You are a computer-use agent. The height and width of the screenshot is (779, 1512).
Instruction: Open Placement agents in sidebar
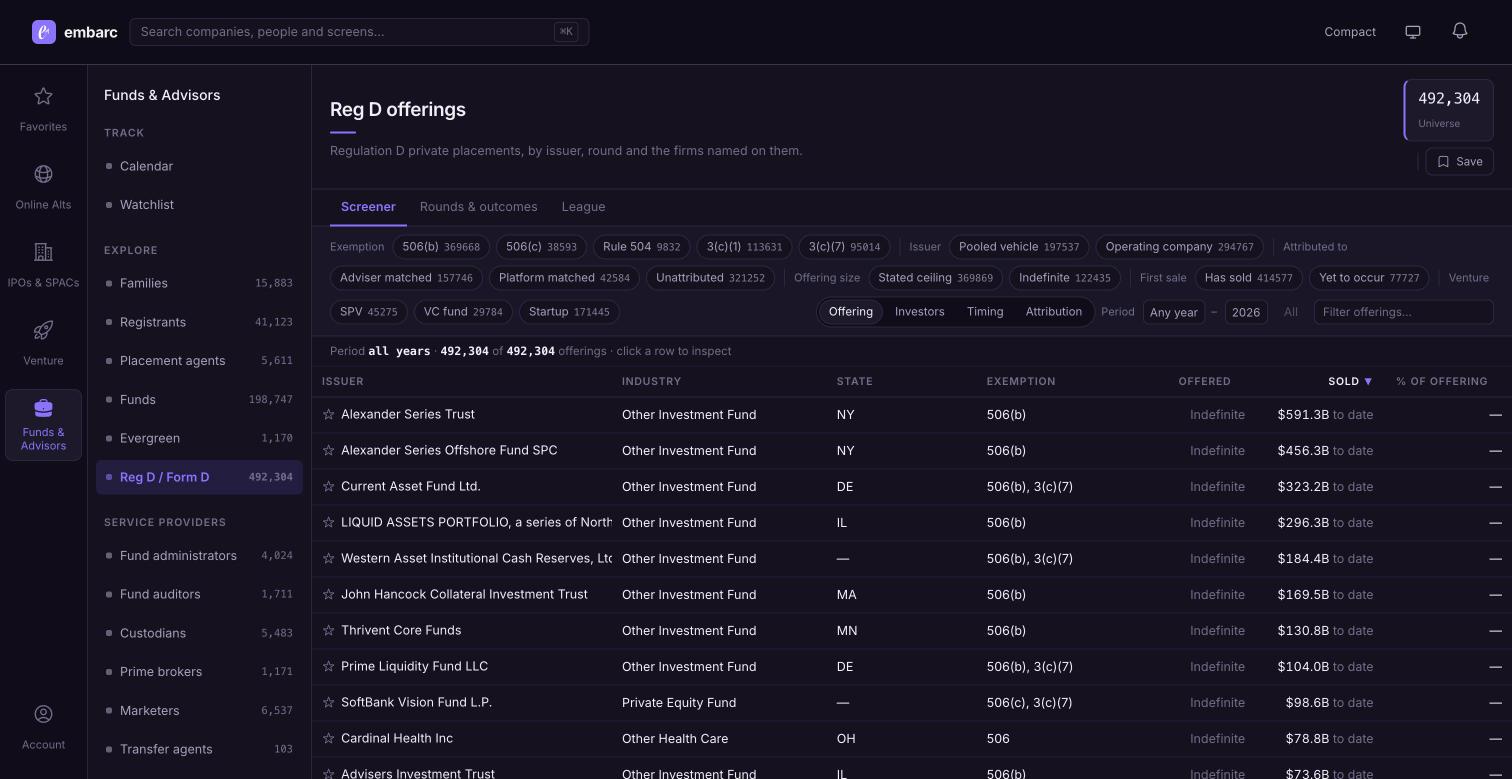[x=199, y=361]
